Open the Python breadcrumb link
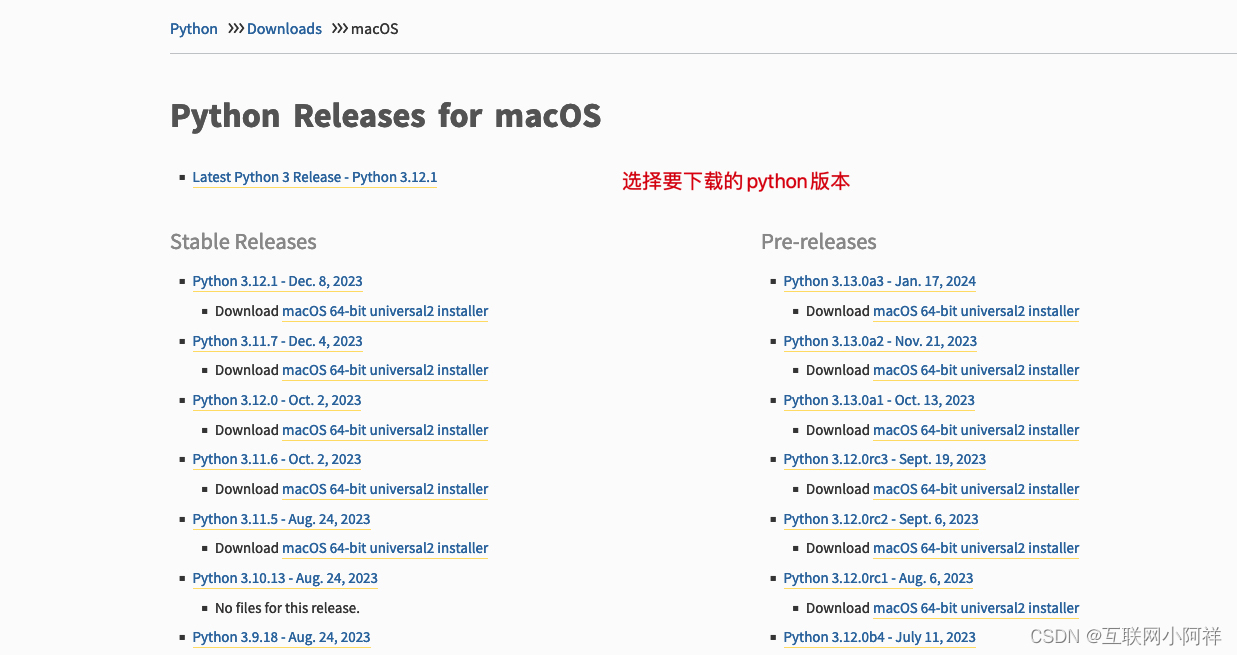 [x=194, y=29]
